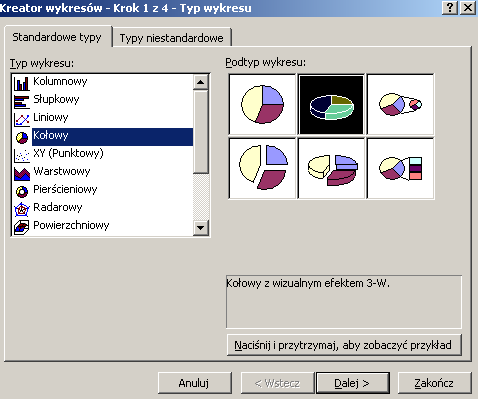Pick the pie-of-pie subtype thumbnail

[x=400, y=104]
